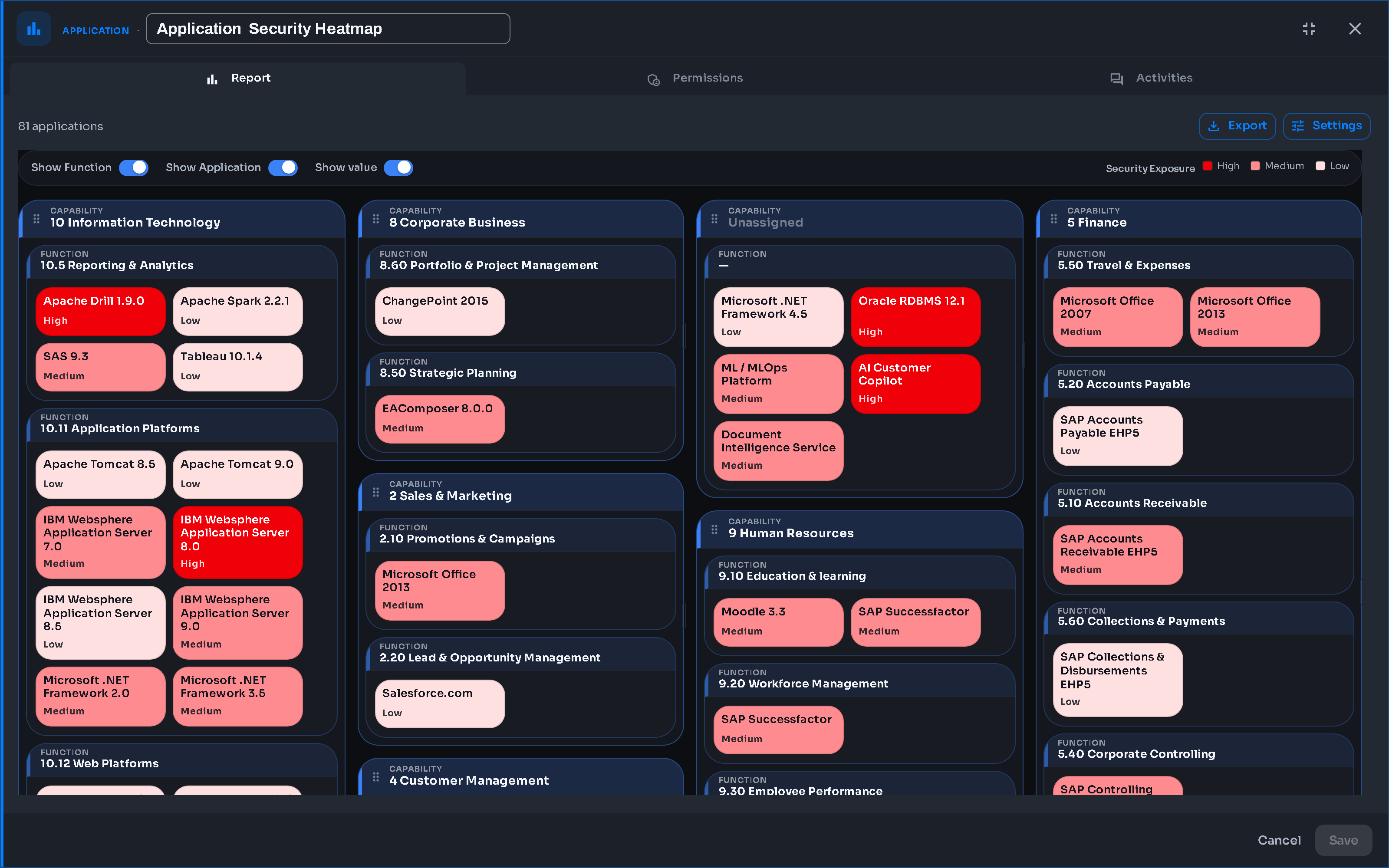Open IBM Websphere Application Server 8.0 card
This screenshot has height=868, width=1389.
[237, 542]
